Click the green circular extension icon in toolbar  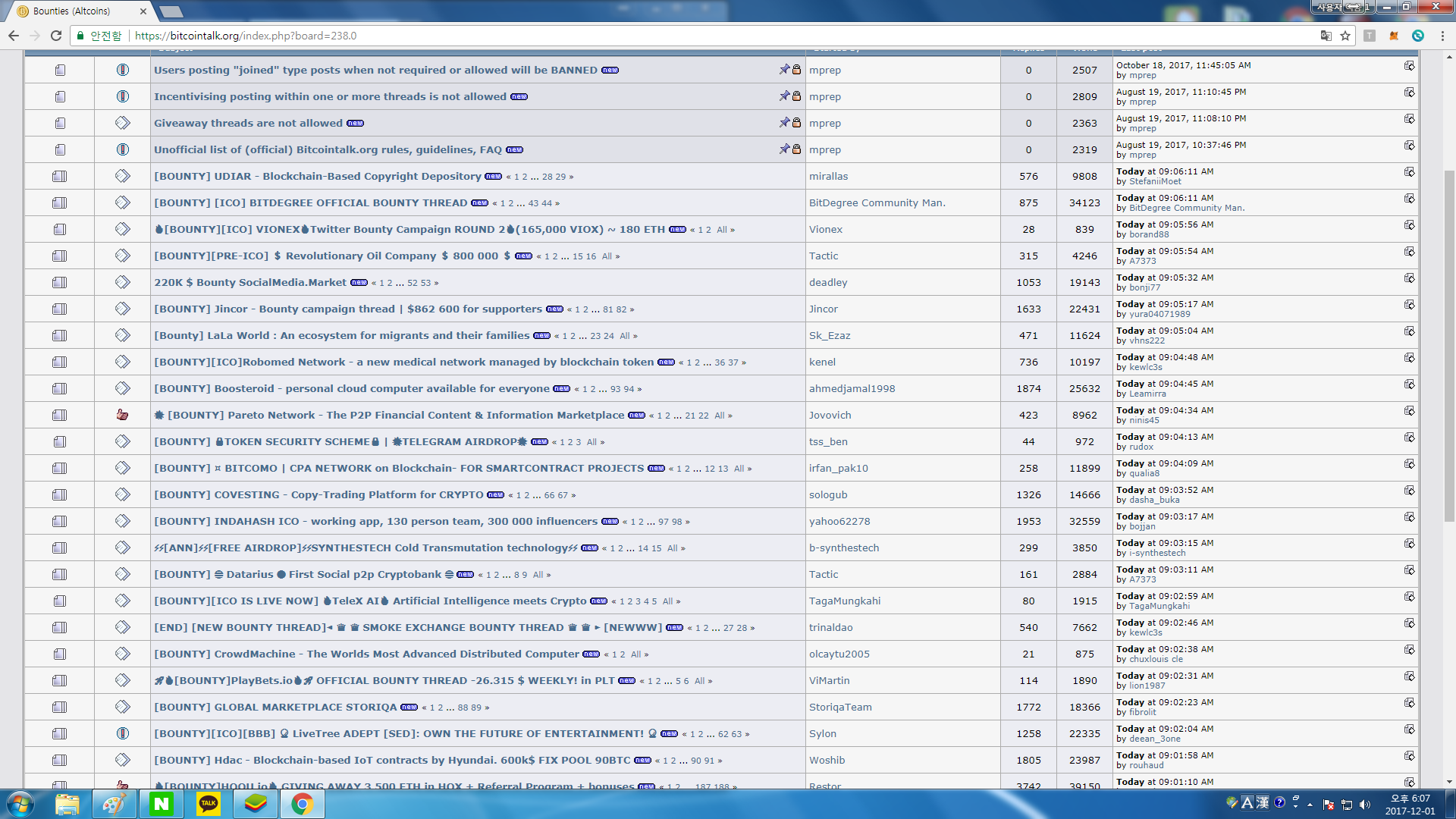[x=1418, y=36]
